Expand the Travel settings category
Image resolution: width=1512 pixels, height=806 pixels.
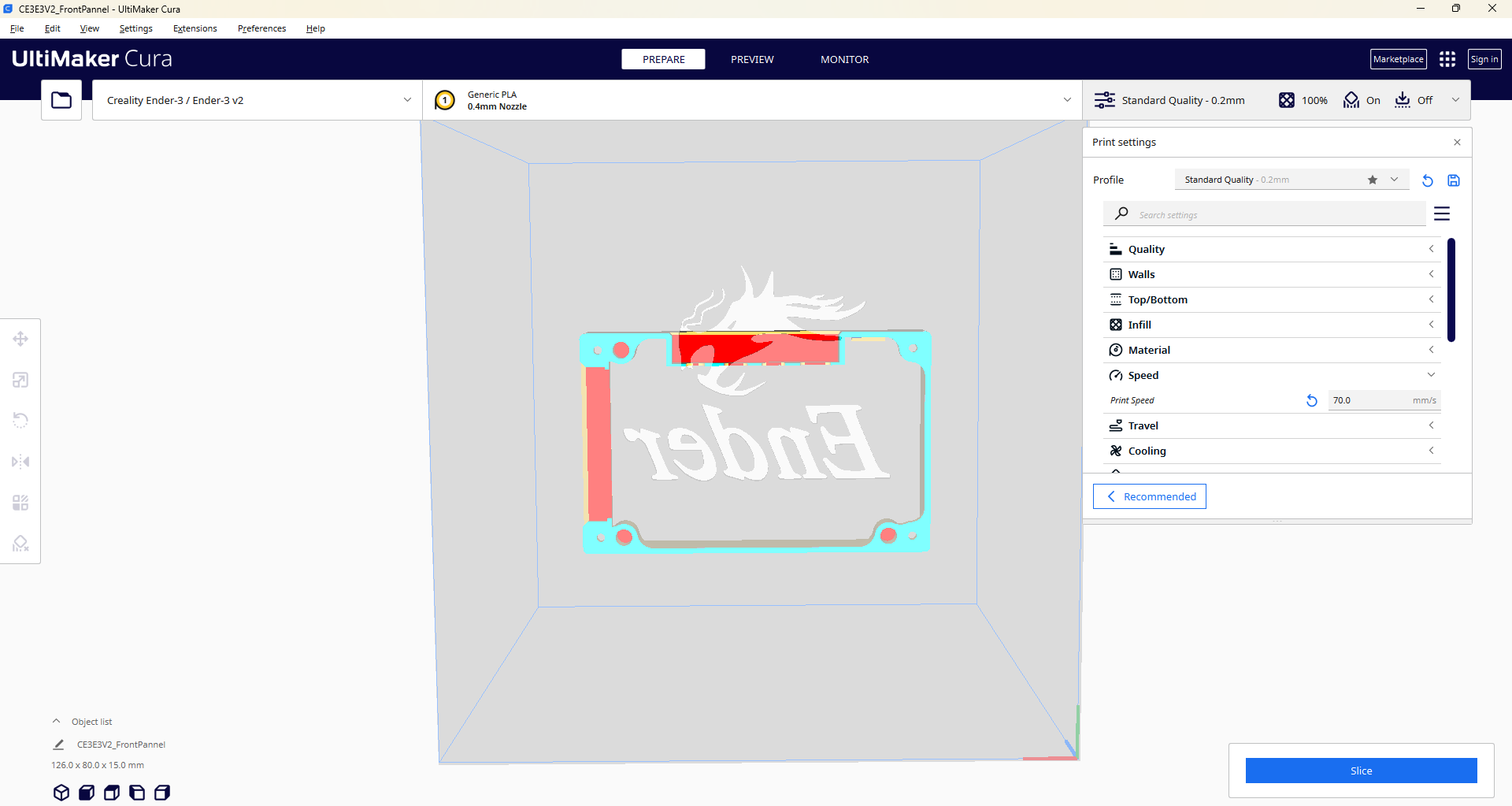(1272, 425)
